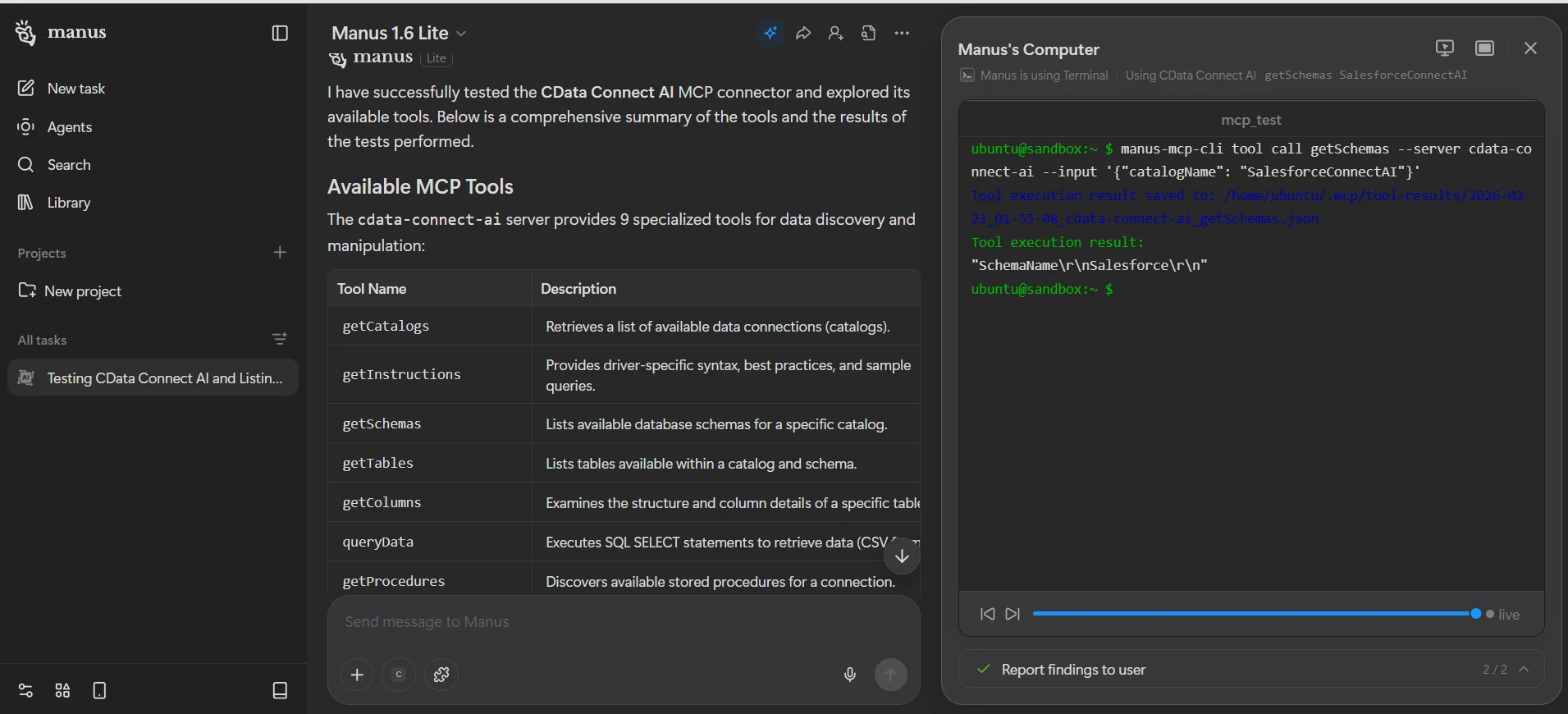
Task: Add an attachment with the plus button
Action: 357,675
